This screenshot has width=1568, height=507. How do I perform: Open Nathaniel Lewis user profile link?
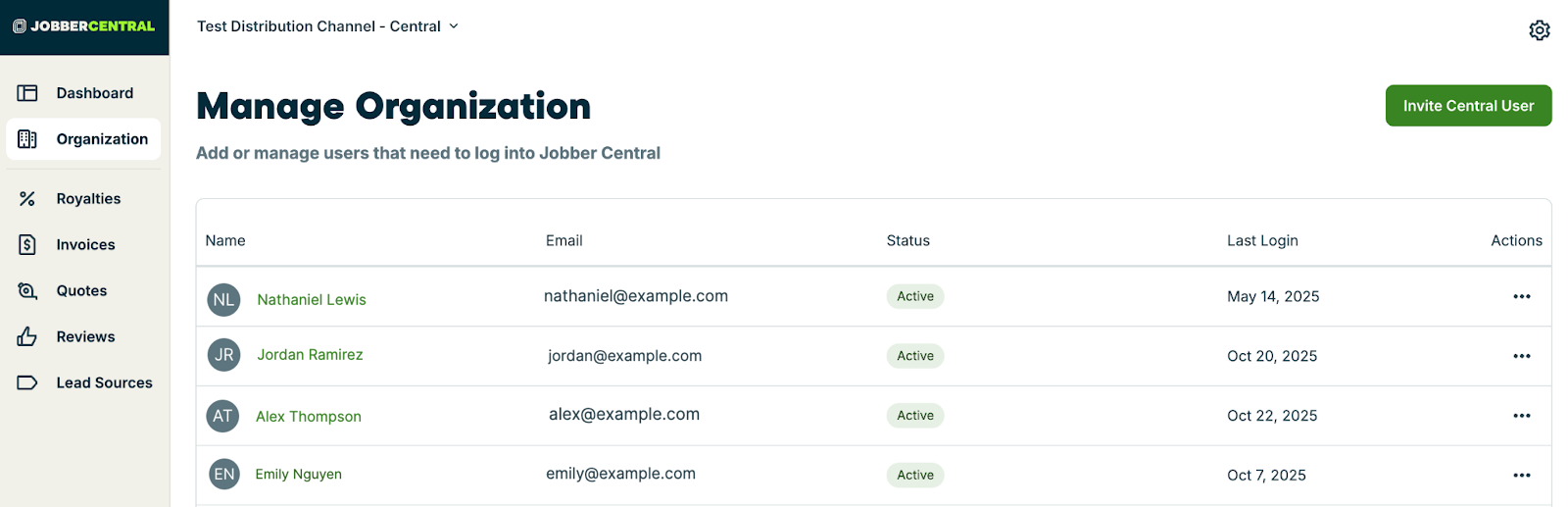312,300
